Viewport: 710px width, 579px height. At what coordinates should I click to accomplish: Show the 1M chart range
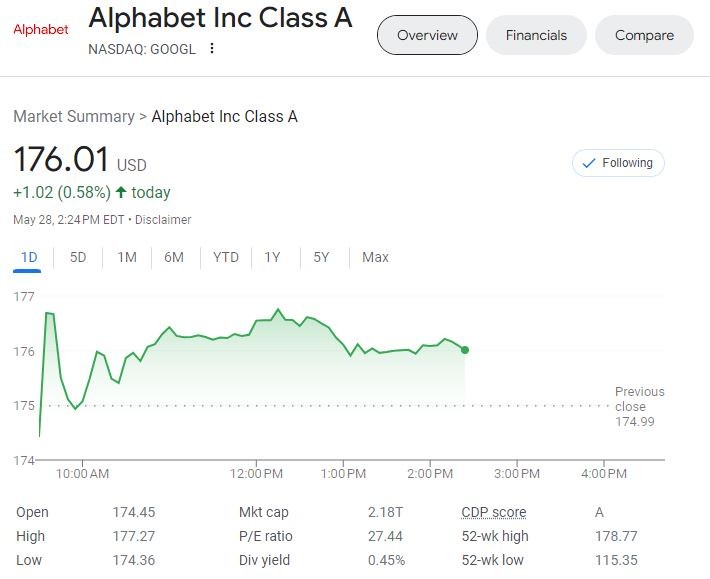tap(127, 257)
